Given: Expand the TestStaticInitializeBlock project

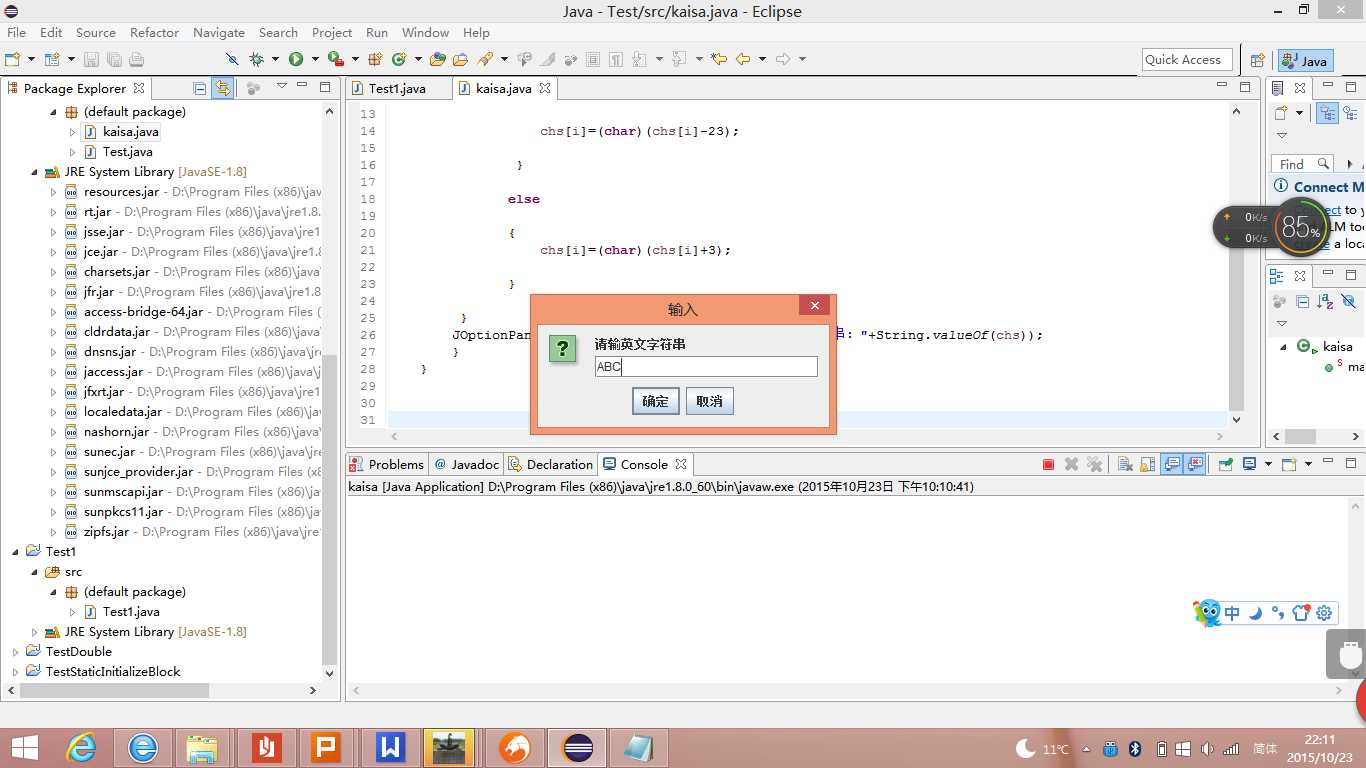Looking at the screenshot, I should pos(16,672).
